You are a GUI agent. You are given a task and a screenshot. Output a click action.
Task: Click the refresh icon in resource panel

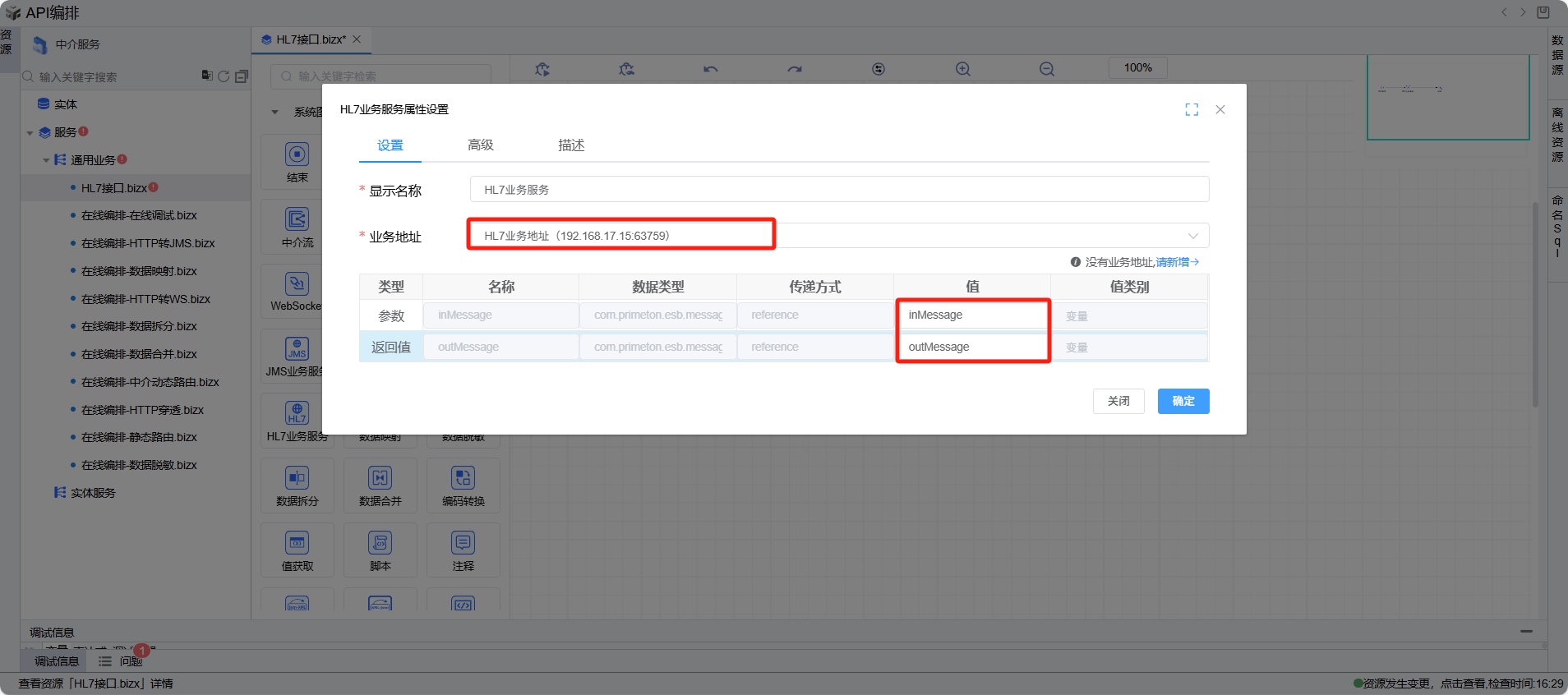click(224, 76)
